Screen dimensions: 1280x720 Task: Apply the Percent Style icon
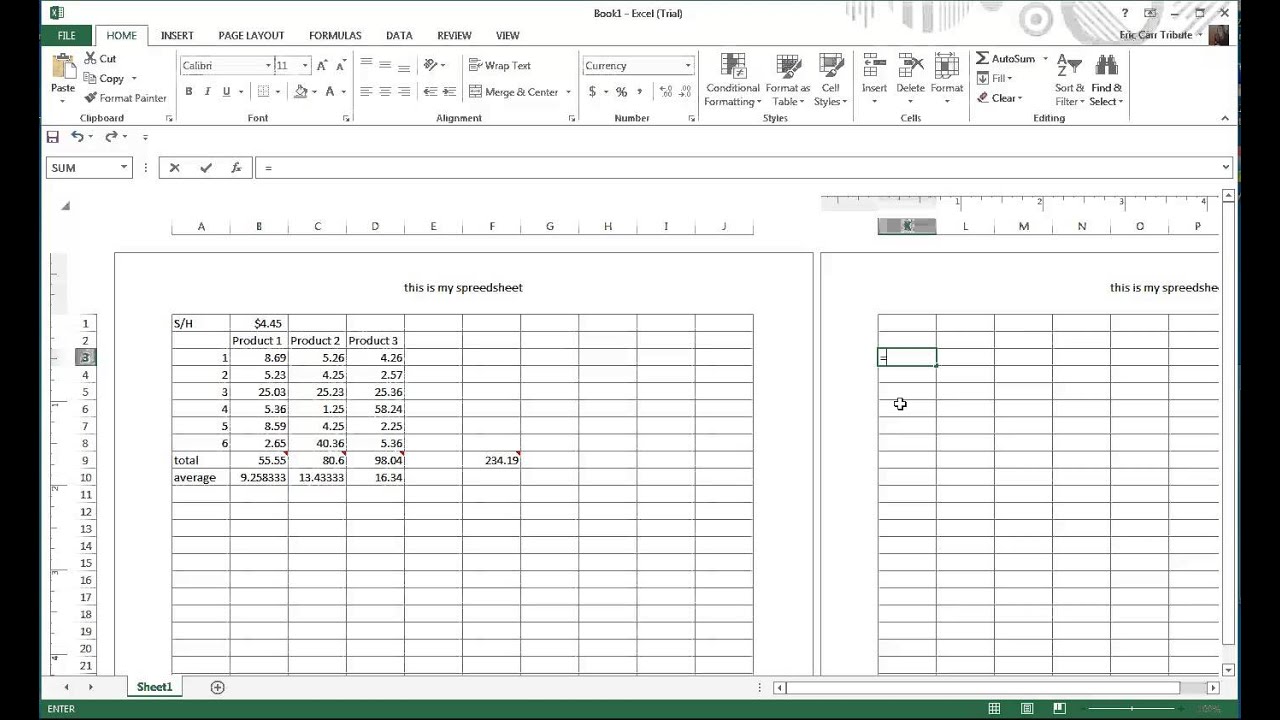coord(621,90)
